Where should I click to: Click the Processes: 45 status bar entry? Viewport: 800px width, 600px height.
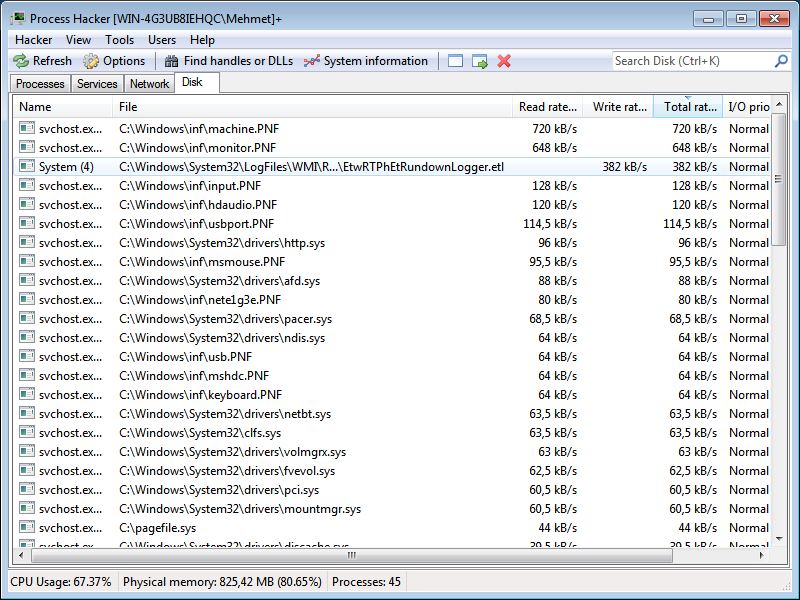coord(366,582)
